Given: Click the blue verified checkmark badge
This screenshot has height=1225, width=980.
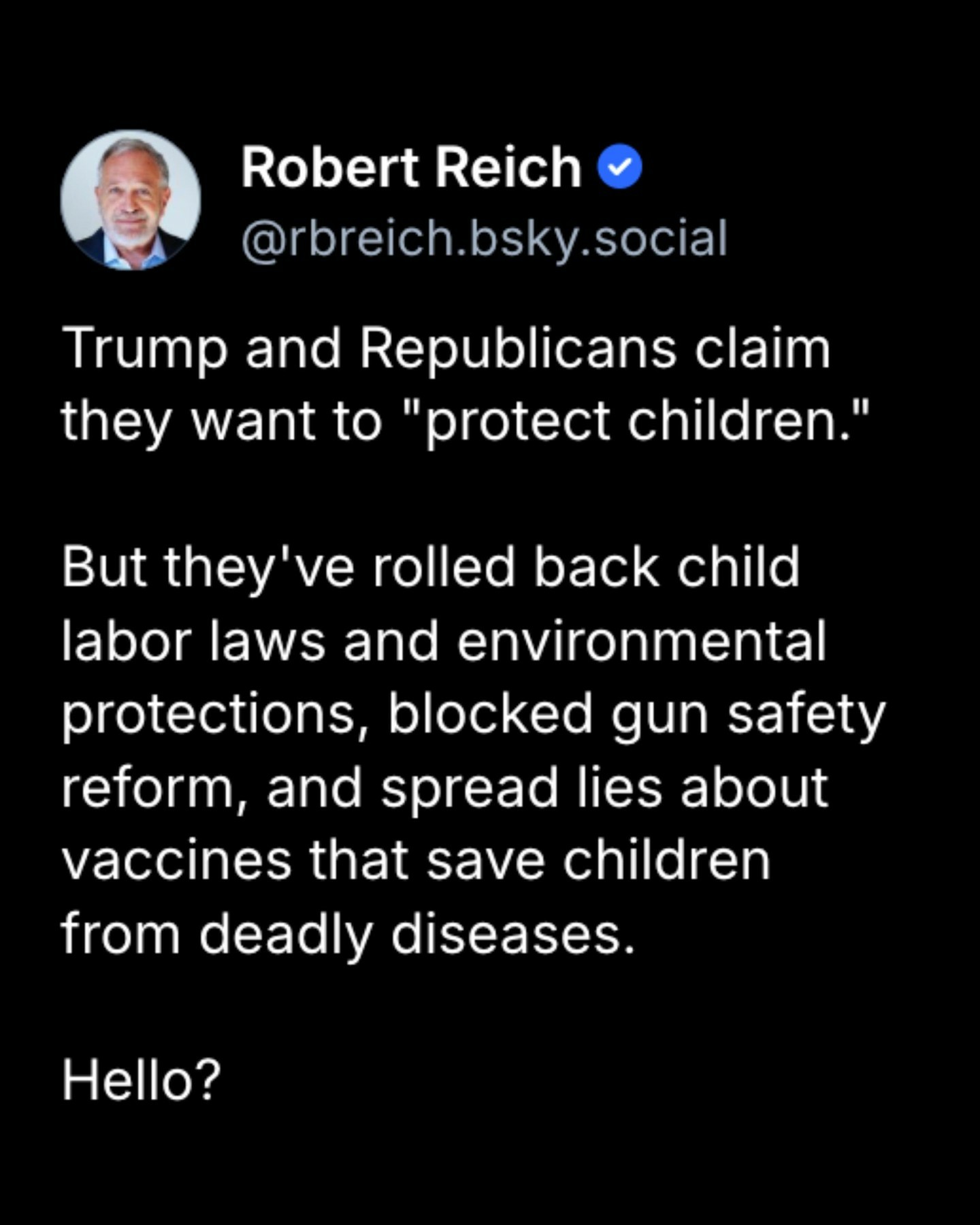Looking at the screenshot, I should click(x=619, y=167).
